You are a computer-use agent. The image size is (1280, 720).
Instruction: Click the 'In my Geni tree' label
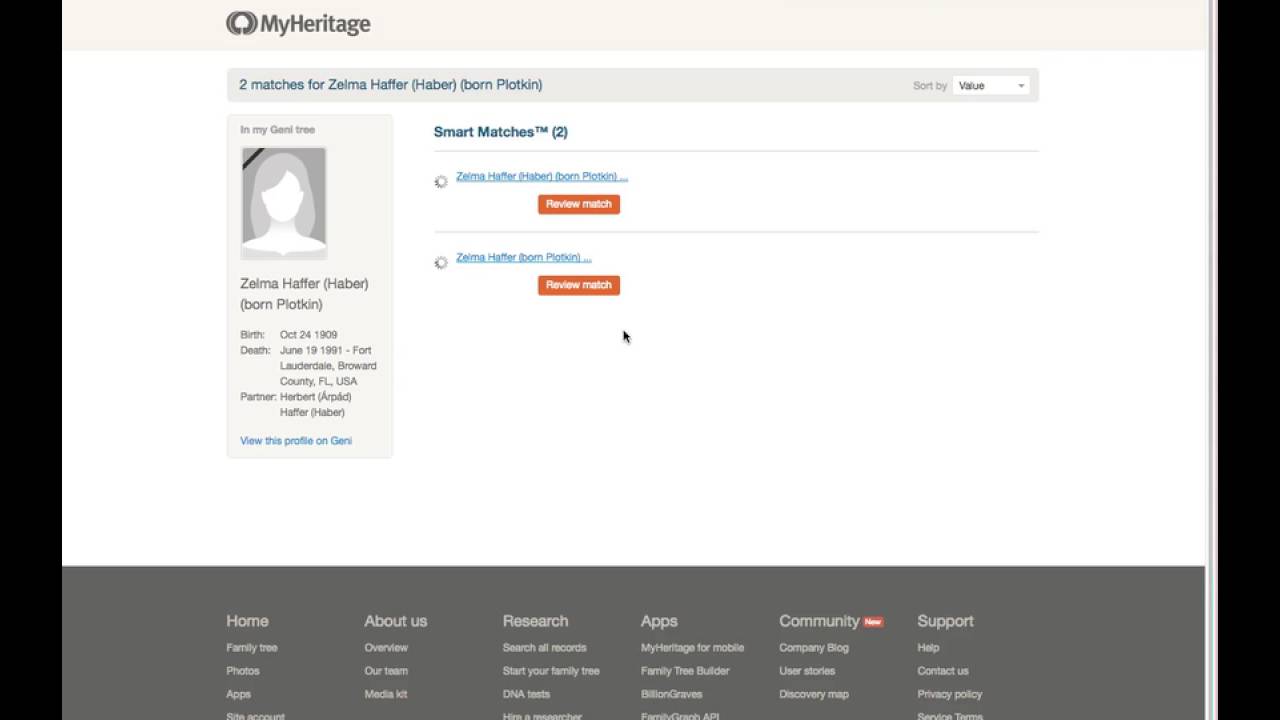point(278,130)
